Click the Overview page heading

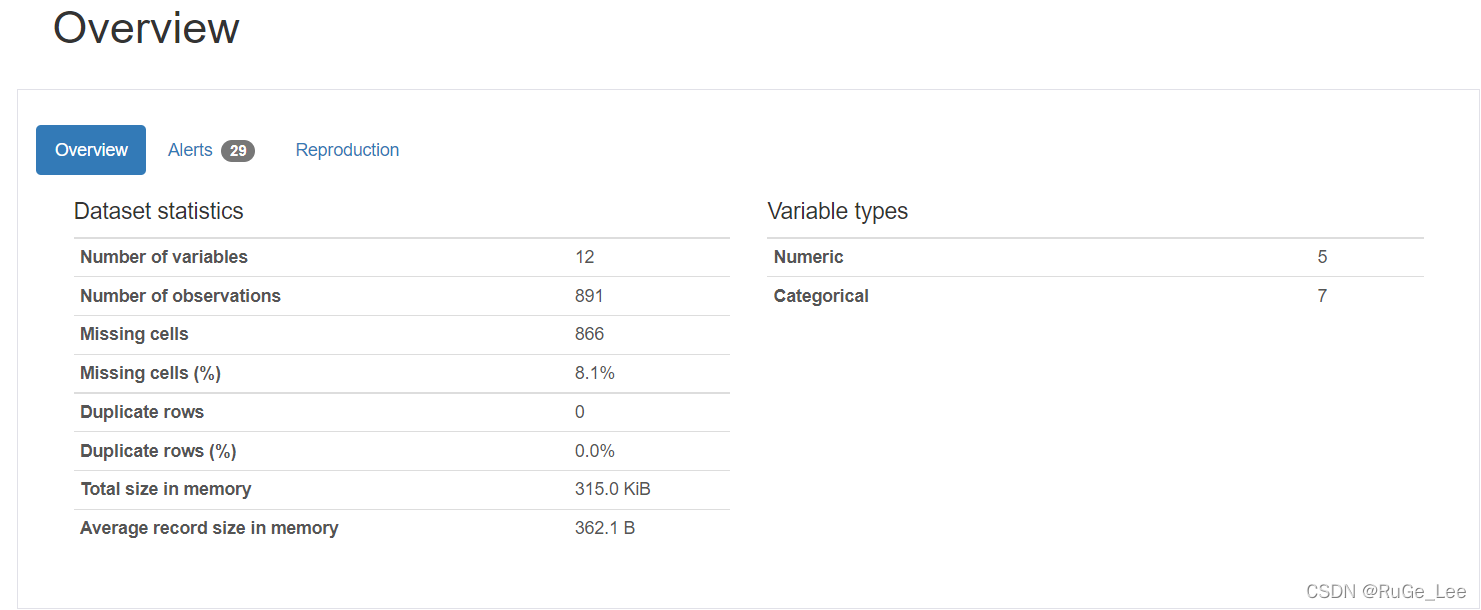pos(146,28)
